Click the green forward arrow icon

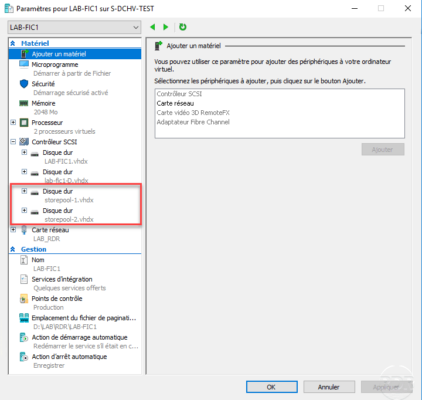pos(165,27)
